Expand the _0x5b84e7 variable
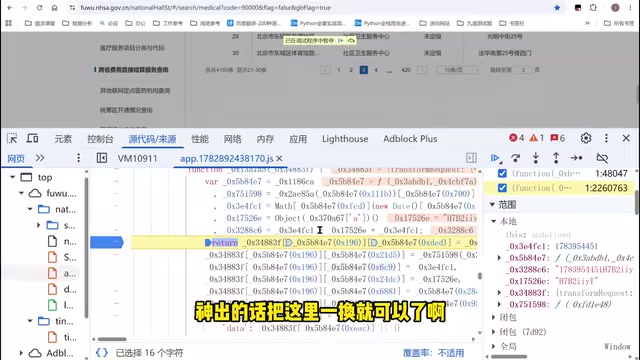This screenshot has width=640, height=360. point(499,258)
